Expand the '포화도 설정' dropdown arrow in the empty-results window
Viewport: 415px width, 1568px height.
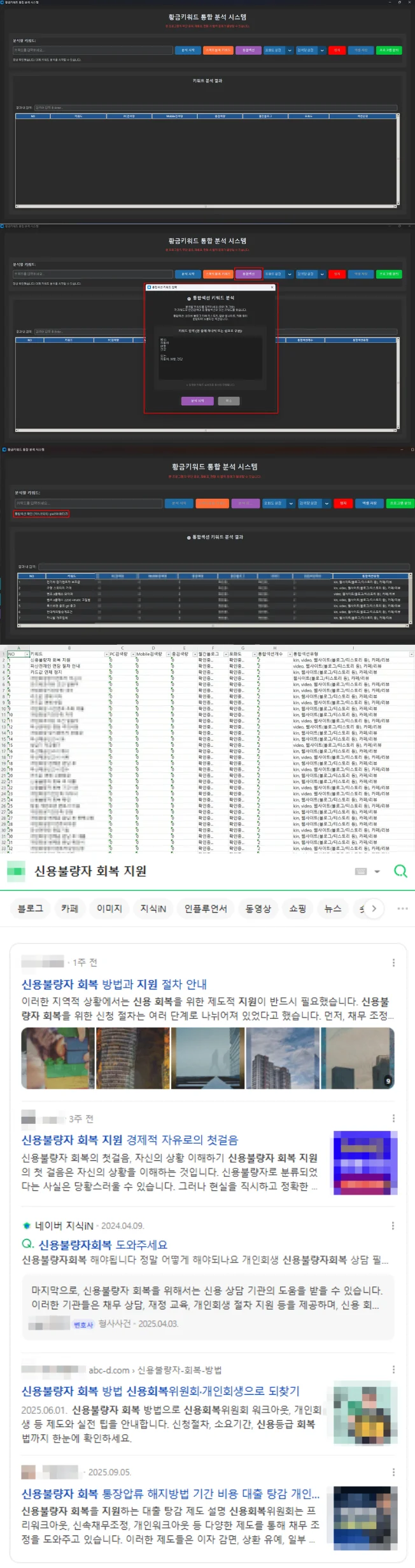click(x=290, y=50)
